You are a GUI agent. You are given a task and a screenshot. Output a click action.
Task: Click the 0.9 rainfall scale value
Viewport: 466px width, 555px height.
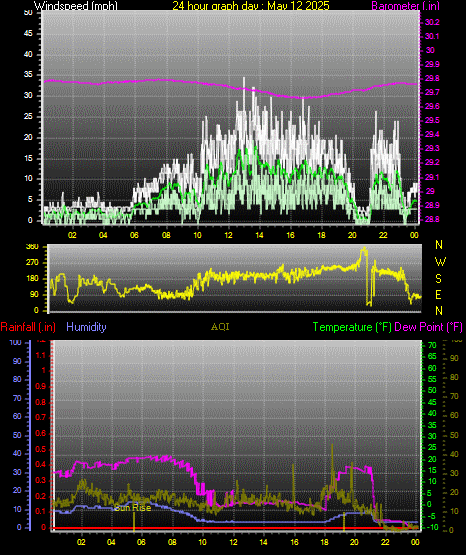(x=41, y=386)
